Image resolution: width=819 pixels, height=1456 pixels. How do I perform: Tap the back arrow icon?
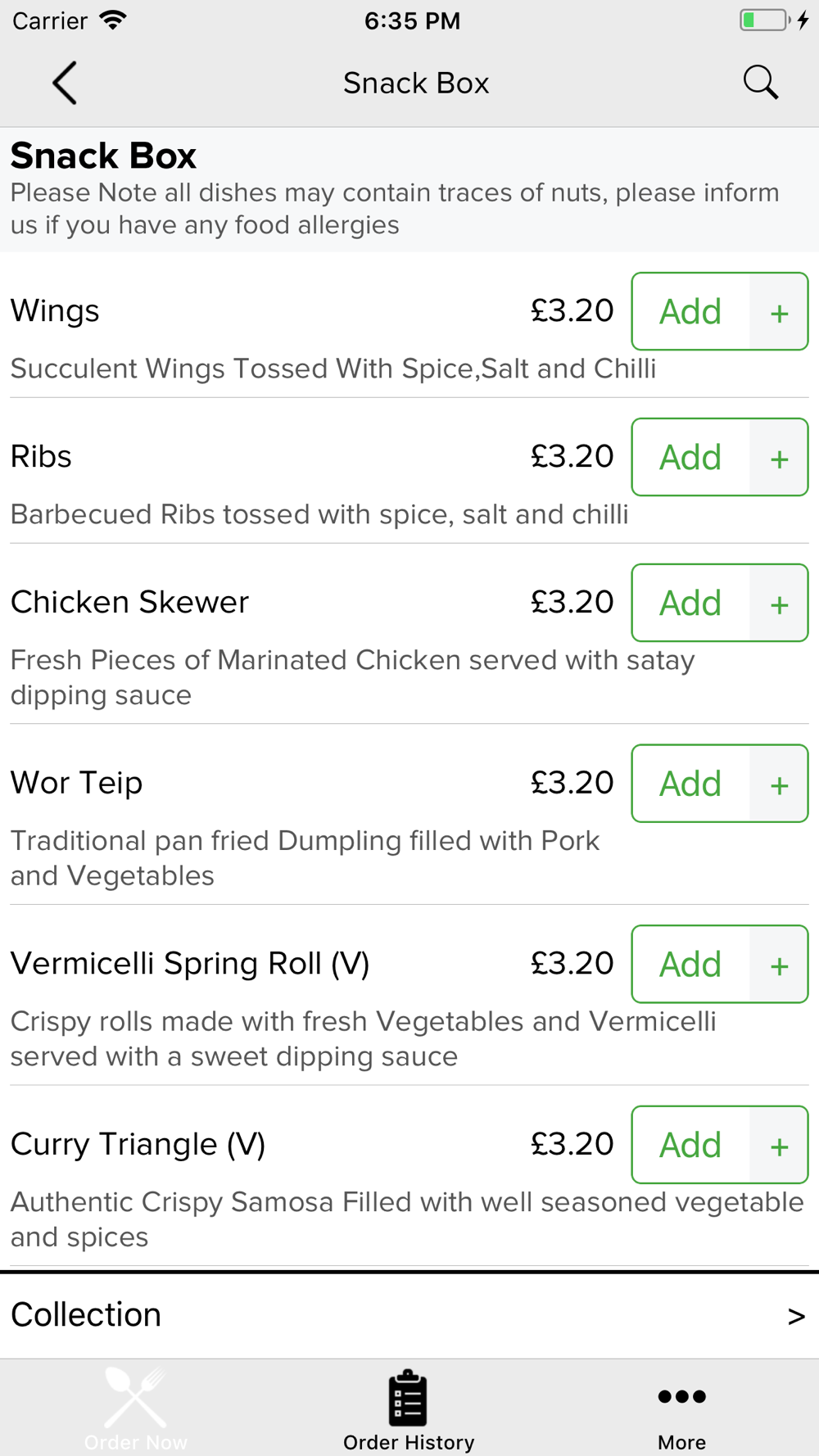tap(65, 83)
